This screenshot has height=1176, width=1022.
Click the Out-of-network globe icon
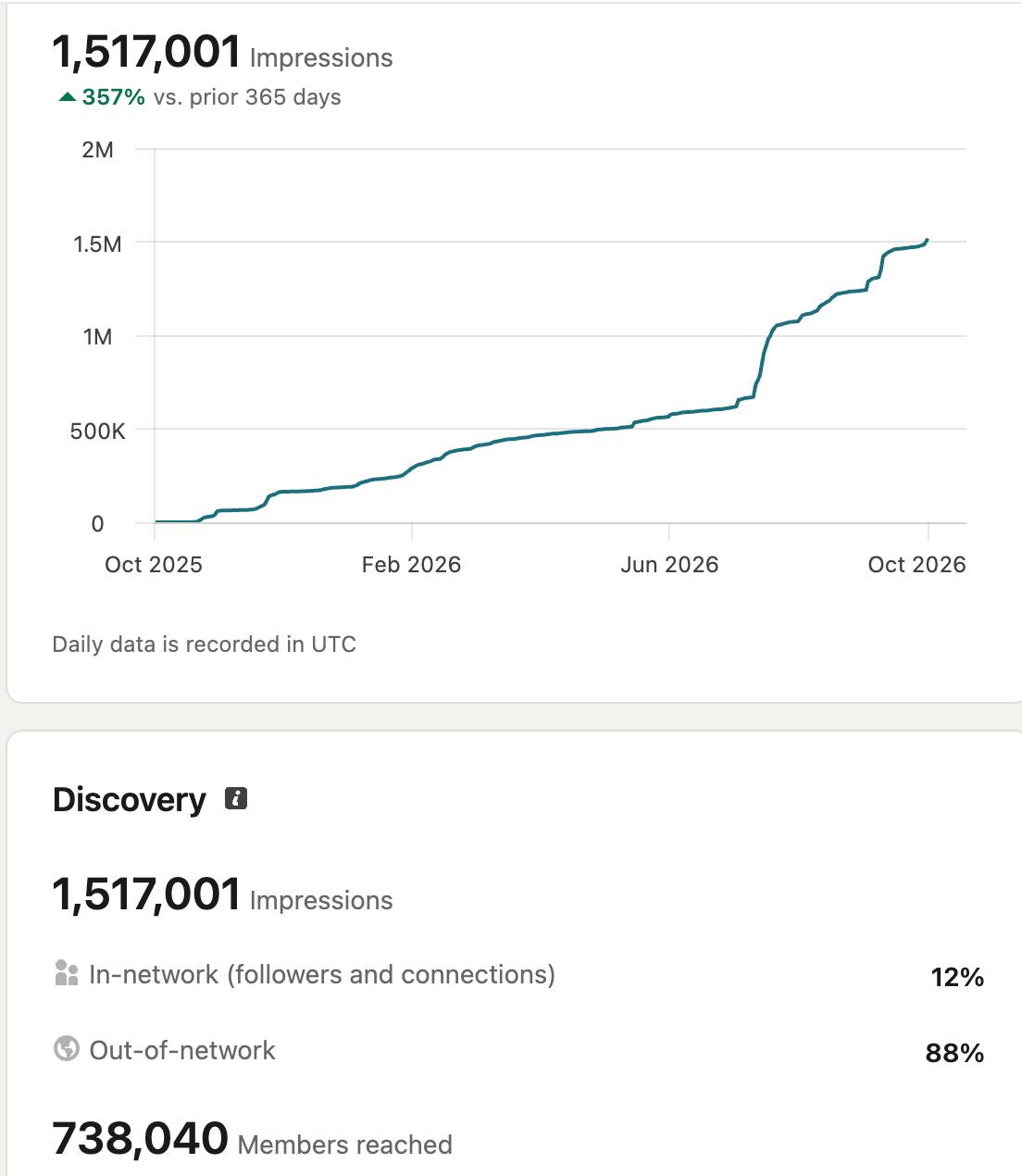pyautogui.click(x=67, y=1049)
